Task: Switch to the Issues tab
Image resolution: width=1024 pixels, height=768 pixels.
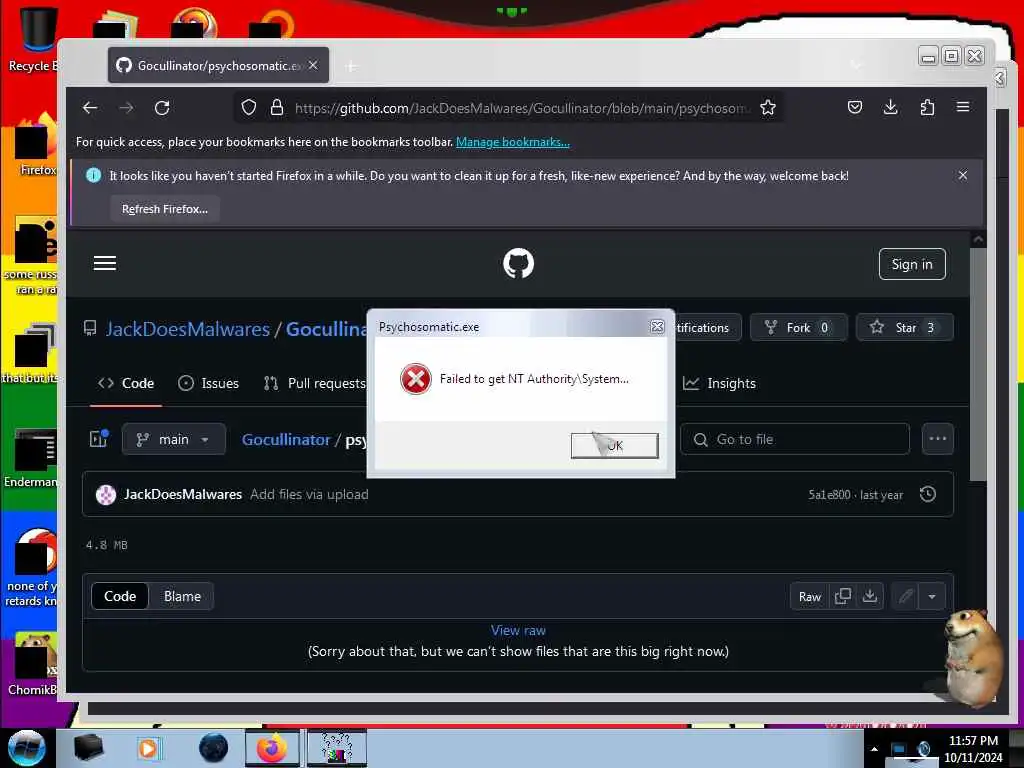Action: click(x=209, y=383)
